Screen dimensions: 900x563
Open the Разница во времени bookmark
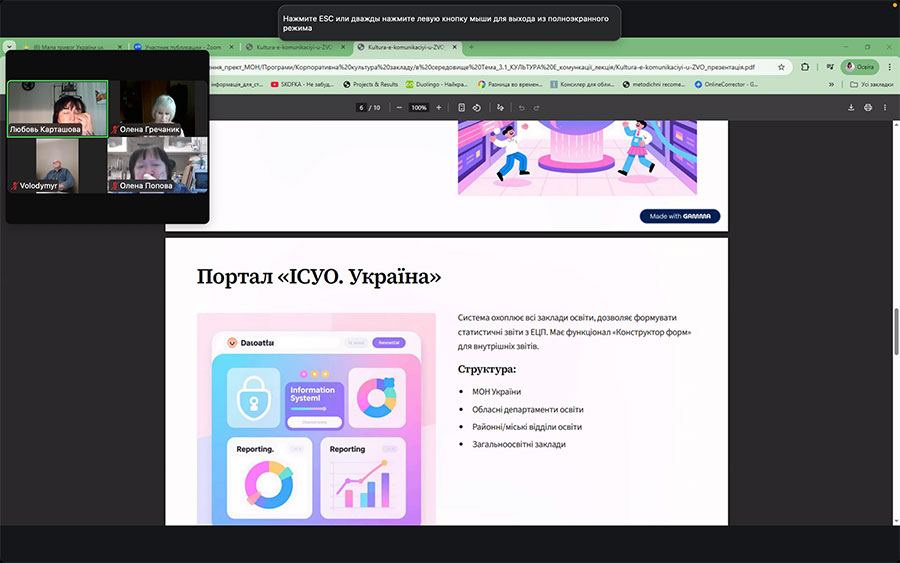(x=510, y=84)
